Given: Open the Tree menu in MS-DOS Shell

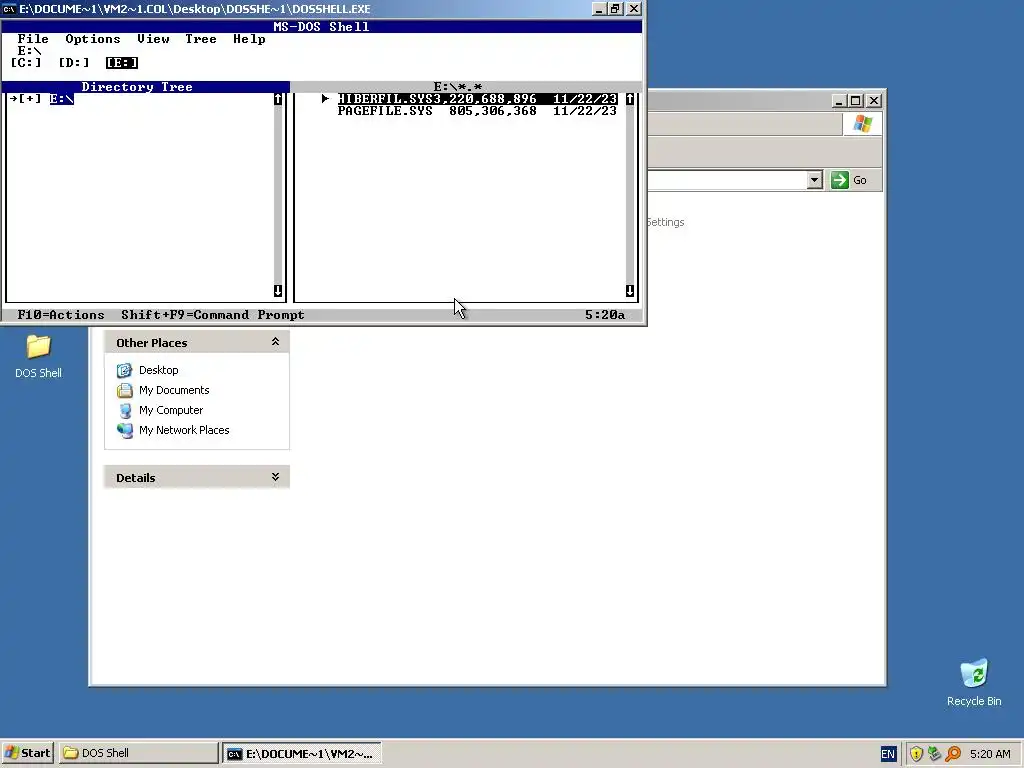Looking at the screenshot, I should click(201, 39).
